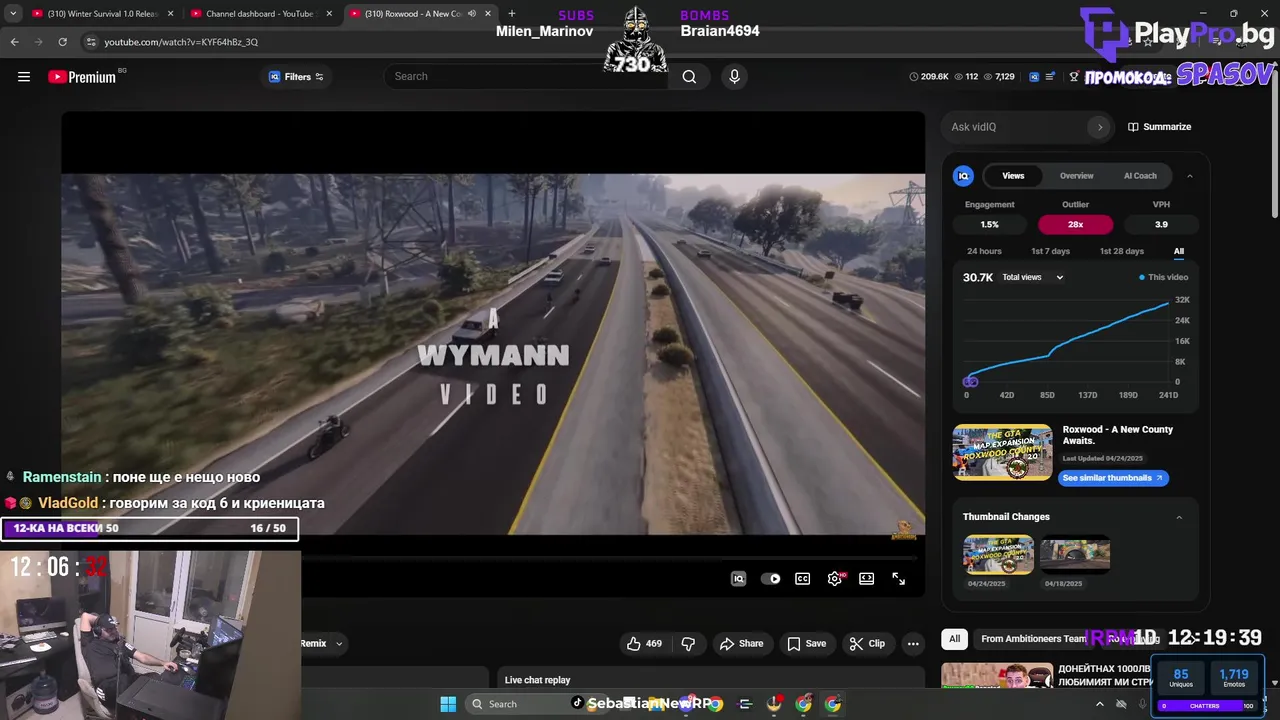Dislike the video
The image size is (1280, 720).
click(688, 644)
